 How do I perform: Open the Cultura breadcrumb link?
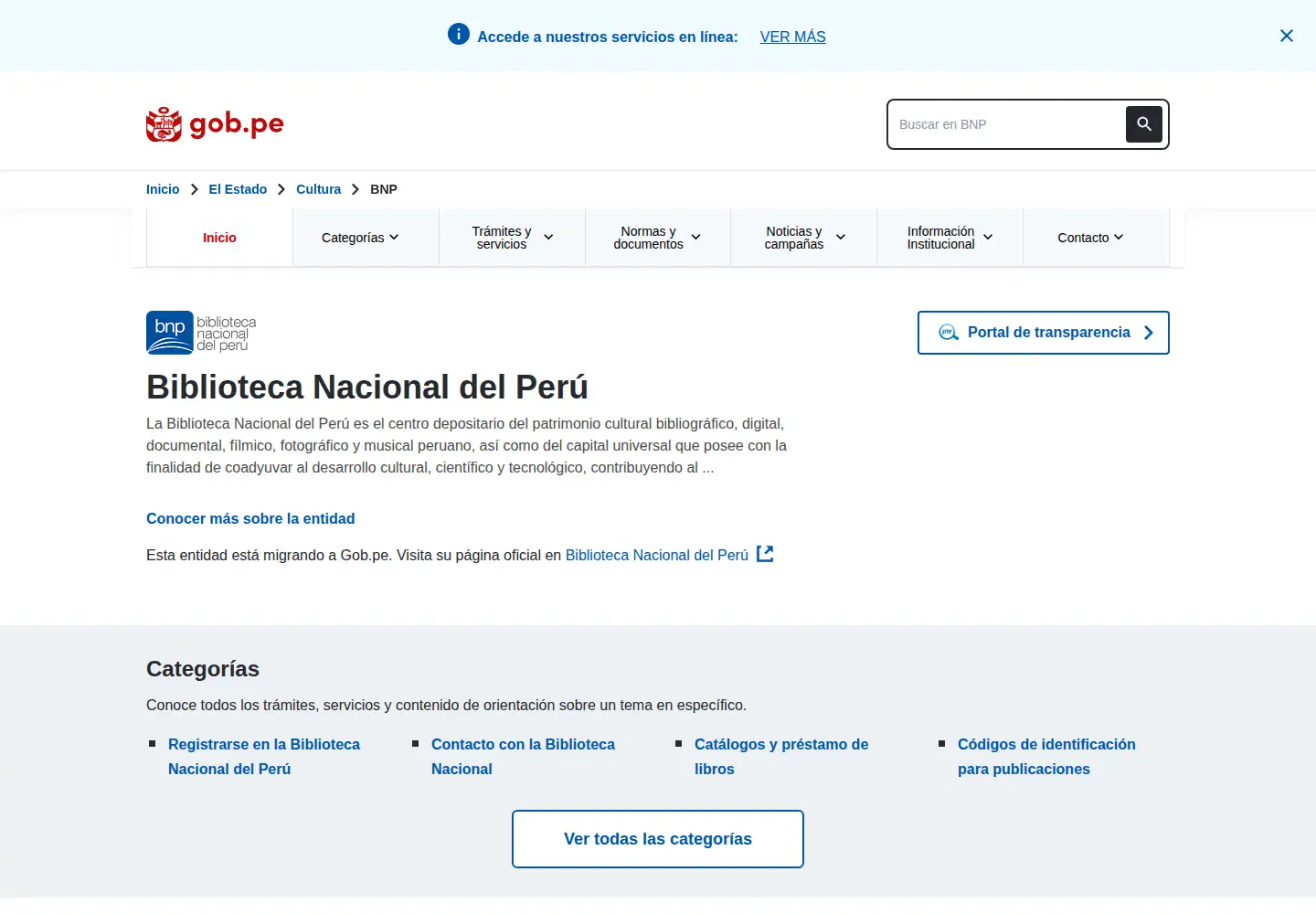(x=318, y=189)
